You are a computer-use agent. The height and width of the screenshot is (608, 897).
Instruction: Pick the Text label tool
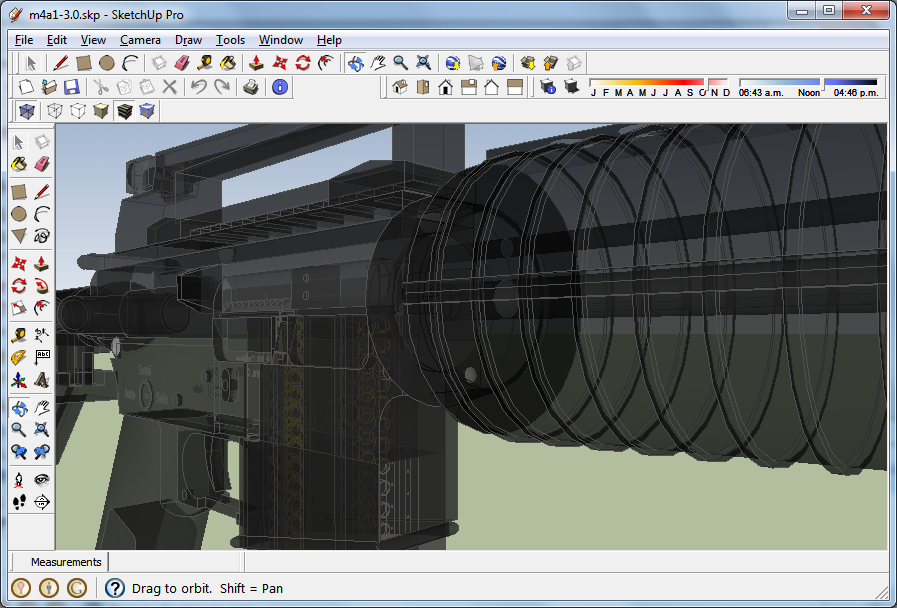[42, 357]
